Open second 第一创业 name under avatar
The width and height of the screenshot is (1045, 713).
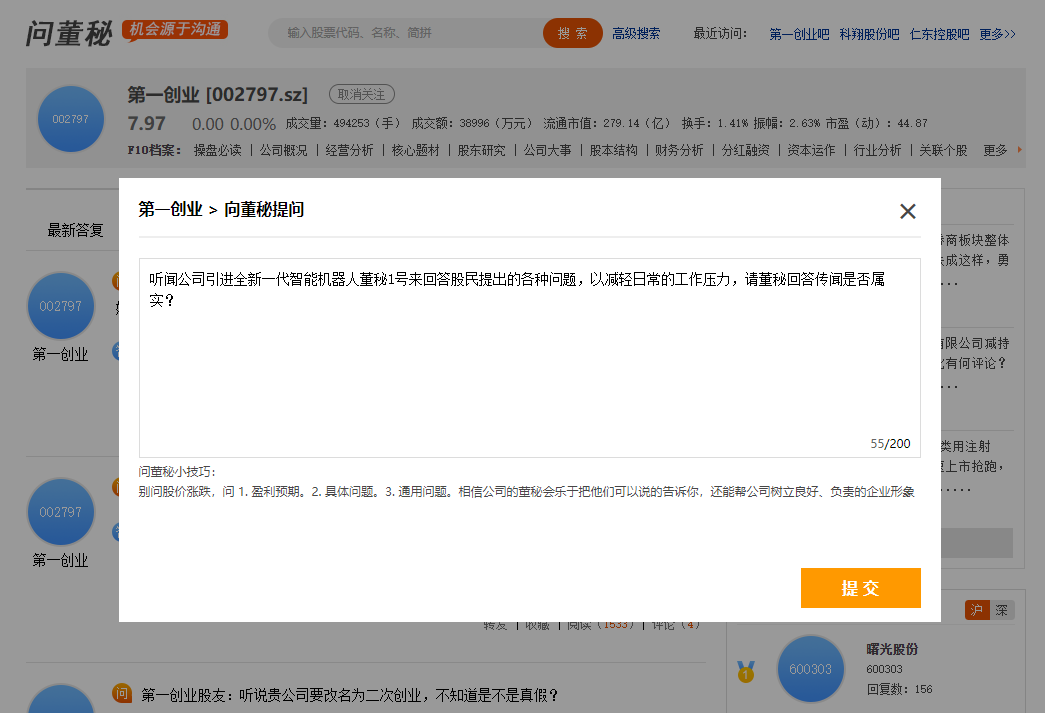[60, 560]
